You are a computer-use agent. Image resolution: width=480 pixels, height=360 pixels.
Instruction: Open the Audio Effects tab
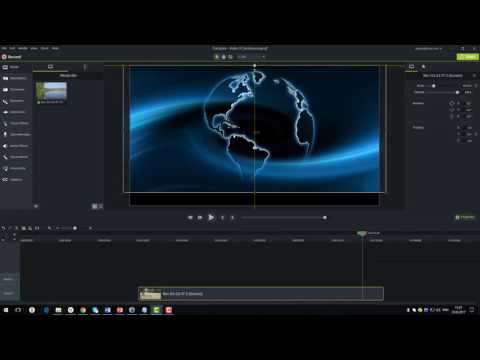(15, 146)
